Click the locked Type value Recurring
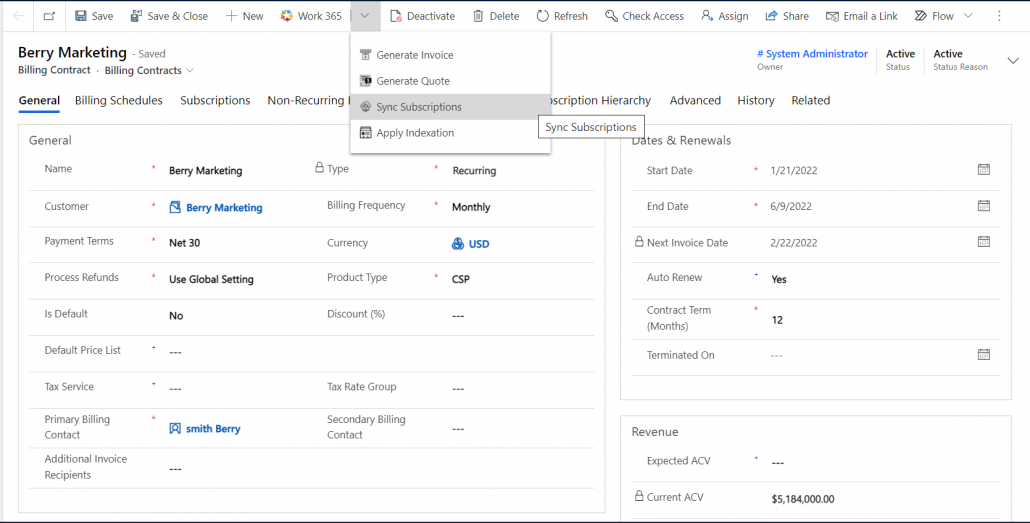The height and width of the screenshot is (523, 1030). [x=474, y=170]
